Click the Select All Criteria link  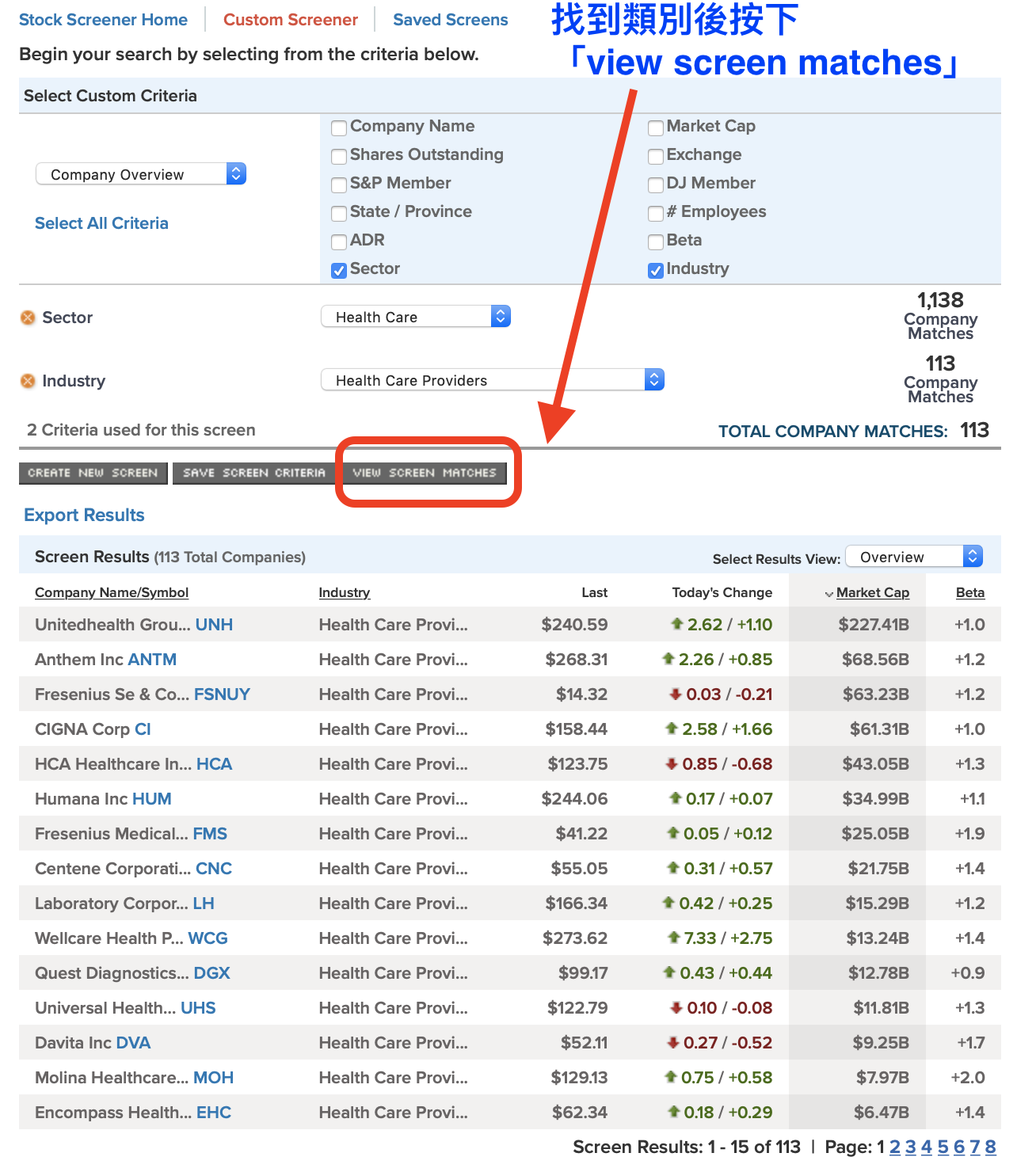pyautogui.click(x=101, y=223)
